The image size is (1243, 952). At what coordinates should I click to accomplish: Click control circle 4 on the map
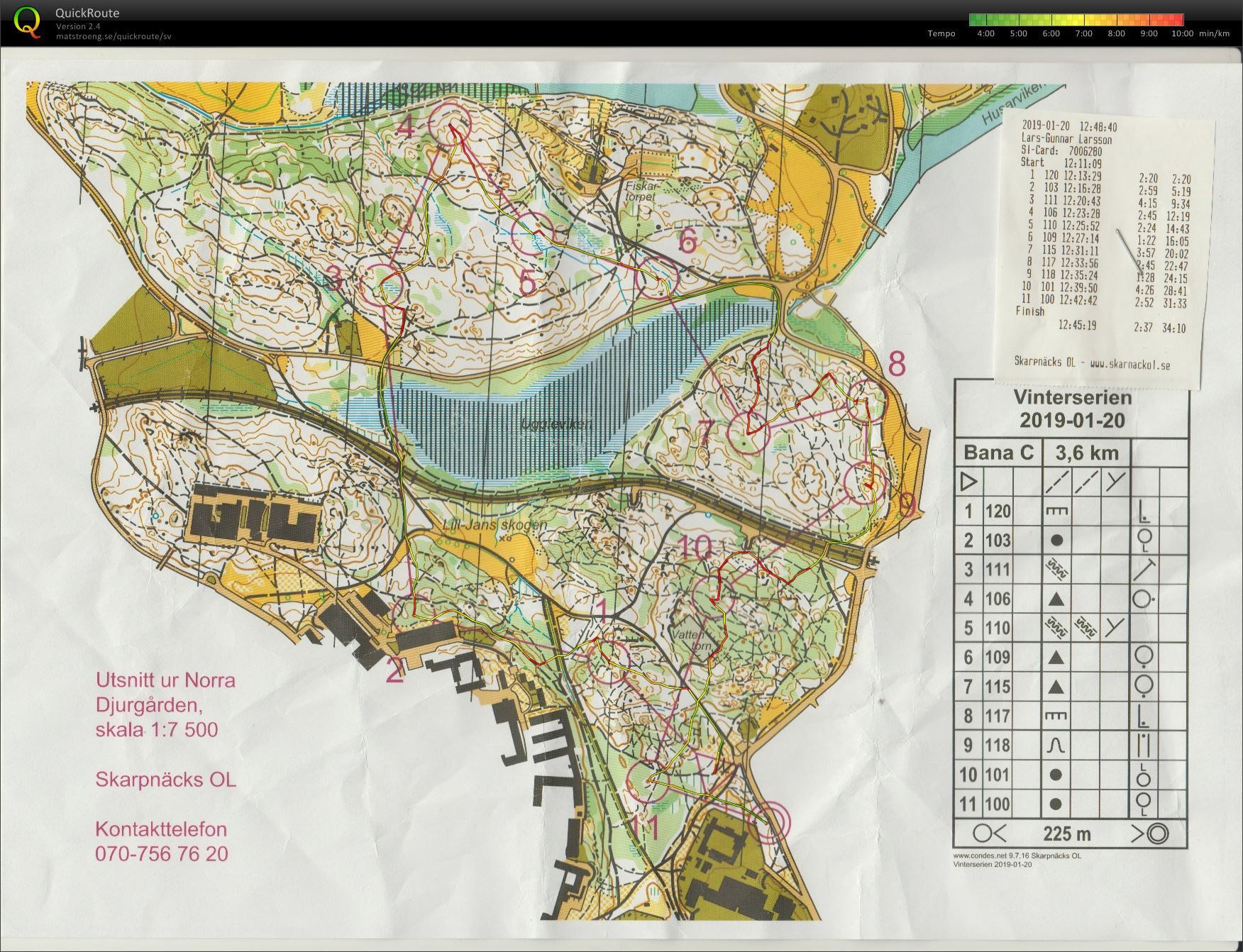(x=451, y=123)
